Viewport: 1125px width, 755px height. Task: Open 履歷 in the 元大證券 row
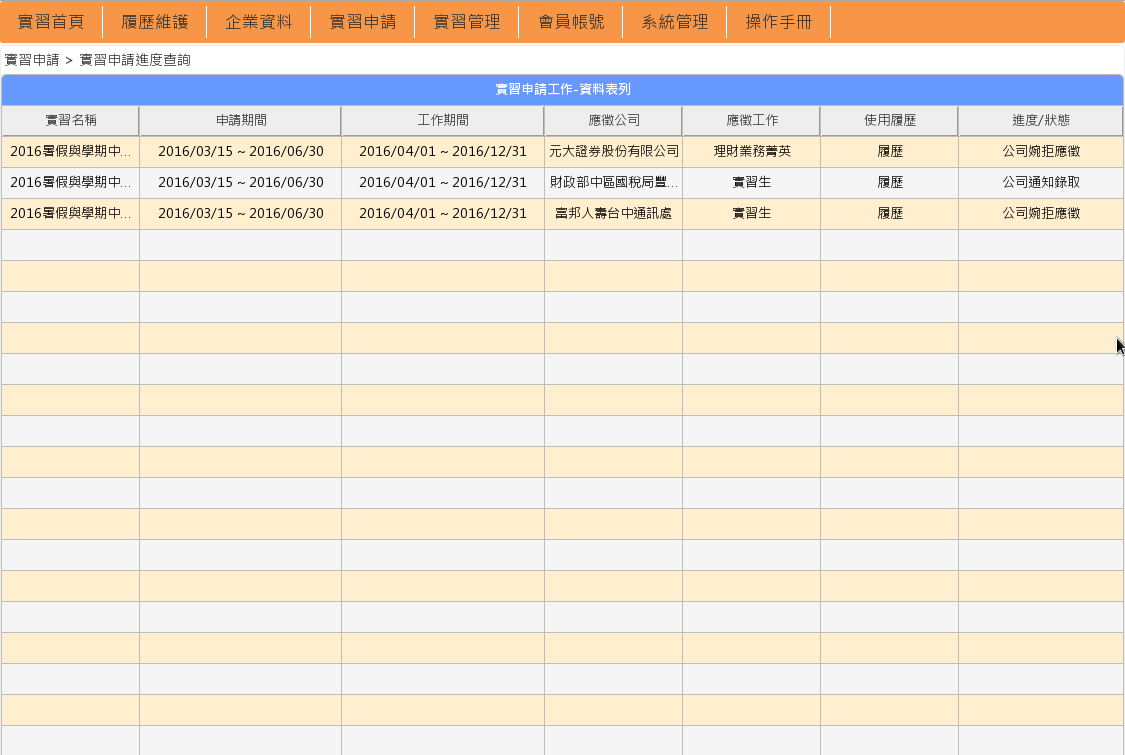coord(890,151)
